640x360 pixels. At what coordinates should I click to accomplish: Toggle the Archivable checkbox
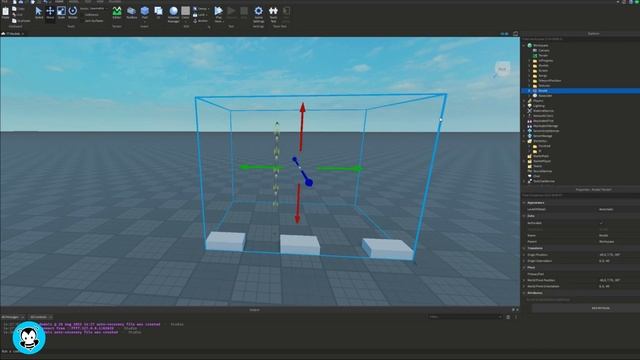click(601, 223)
